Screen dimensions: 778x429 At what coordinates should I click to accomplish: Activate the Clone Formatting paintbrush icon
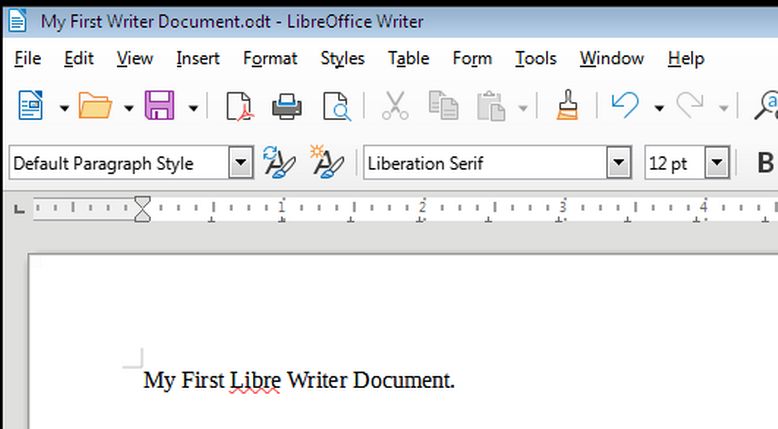[568, 105]
